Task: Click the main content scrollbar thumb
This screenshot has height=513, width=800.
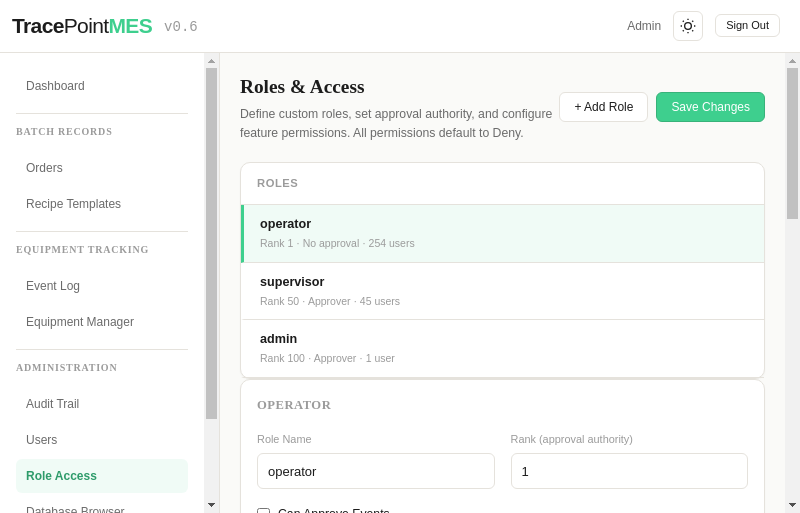Action: pyautogui.click(x=792, y=143)
